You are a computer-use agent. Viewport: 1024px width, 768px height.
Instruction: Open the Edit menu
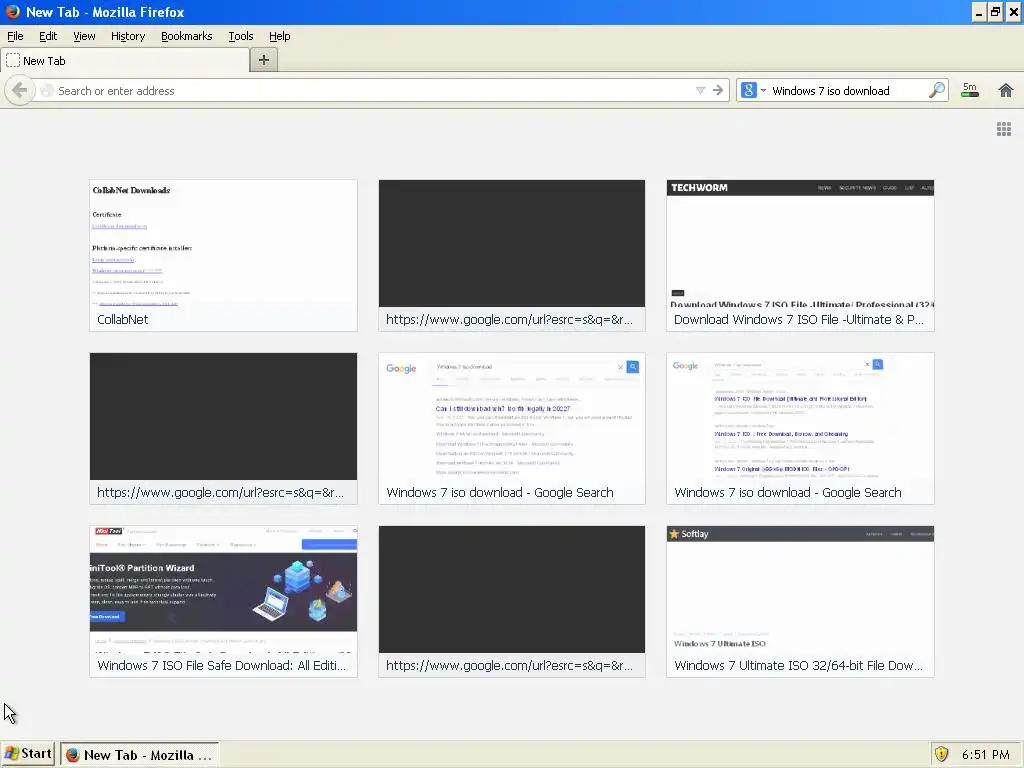pos(48,36)
